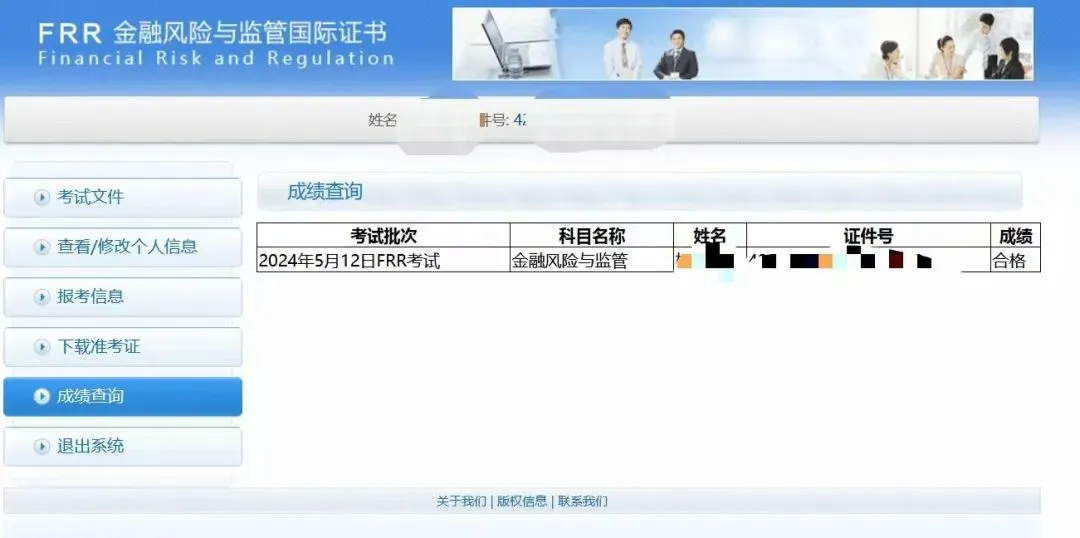Click the 科目名称 column header
The width and height of the screenshot is (1080, 538).
(x=591, y=236)
